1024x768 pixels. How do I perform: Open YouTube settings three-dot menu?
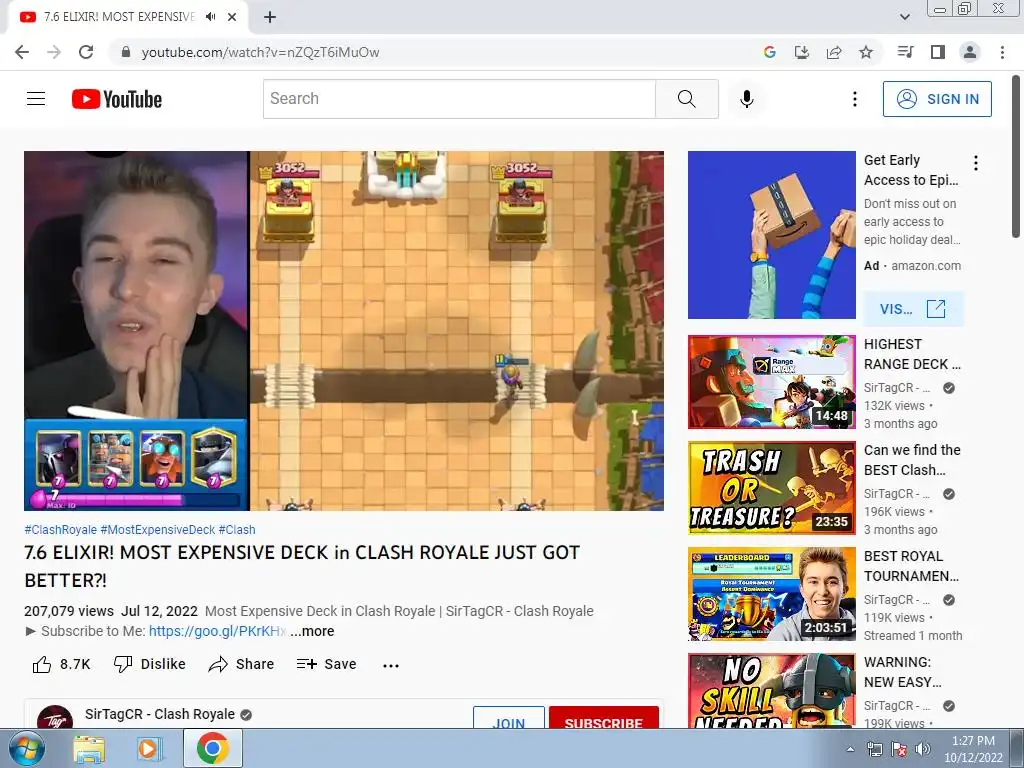click(854, 99)
